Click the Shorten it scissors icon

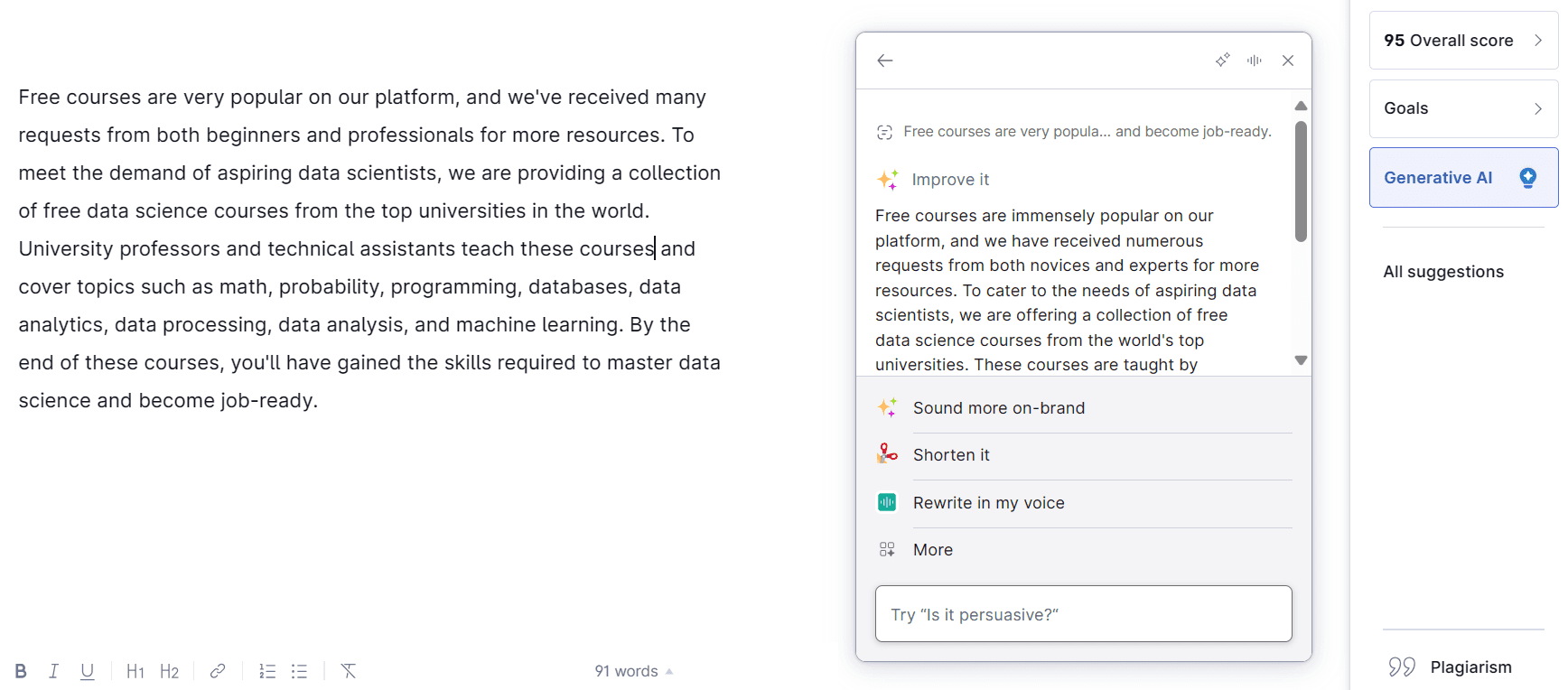[x=887, y=454]
